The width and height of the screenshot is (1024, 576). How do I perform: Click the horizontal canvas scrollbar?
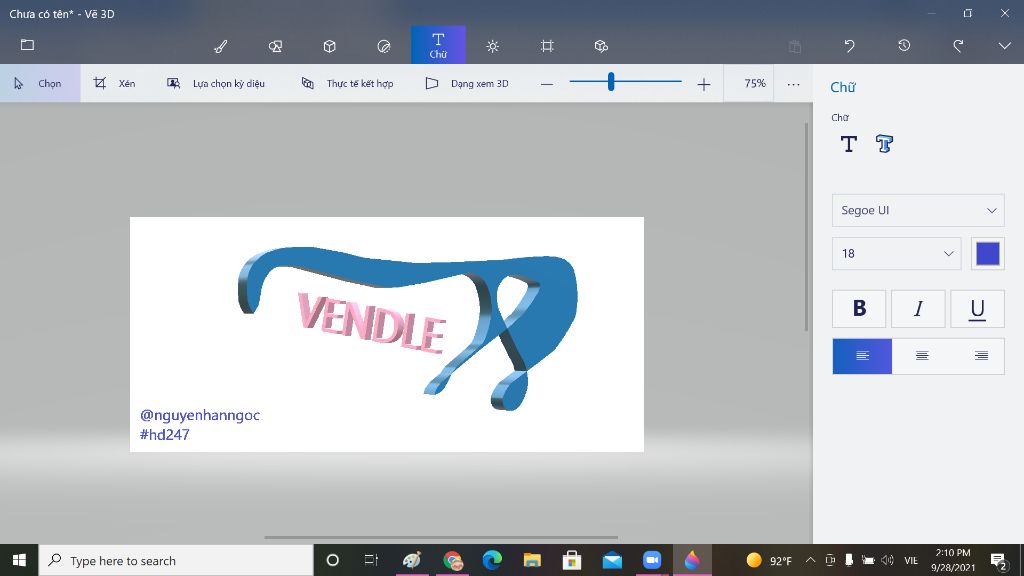[441, 537]
